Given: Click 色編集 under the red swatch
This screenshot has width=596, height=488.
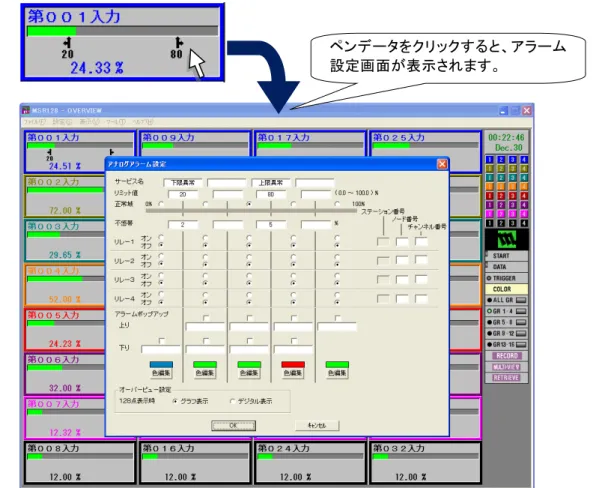Looking at the screenshot, I should tap(293, 373).
